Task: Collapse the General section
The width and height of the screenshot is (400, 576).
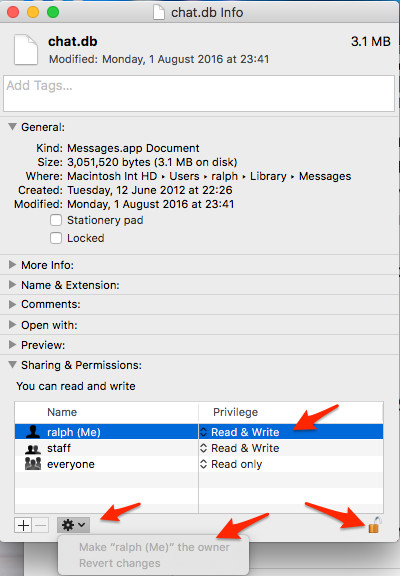Action: (x=12, y=127)
